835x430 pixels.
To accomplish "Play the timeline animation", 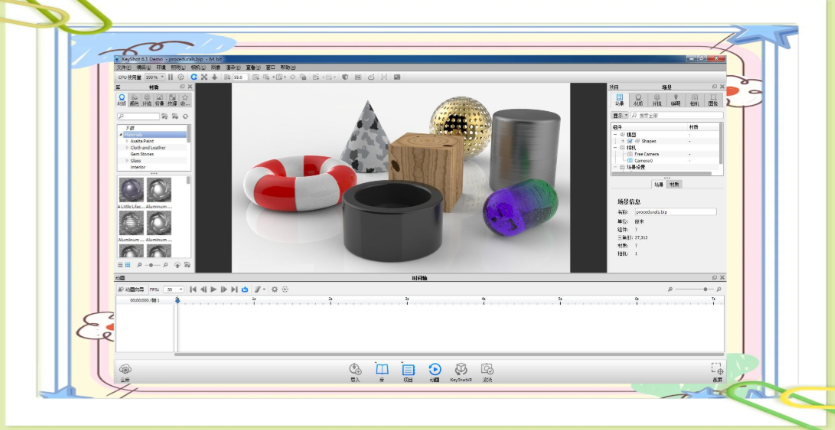I will click(x=214, y=289).
